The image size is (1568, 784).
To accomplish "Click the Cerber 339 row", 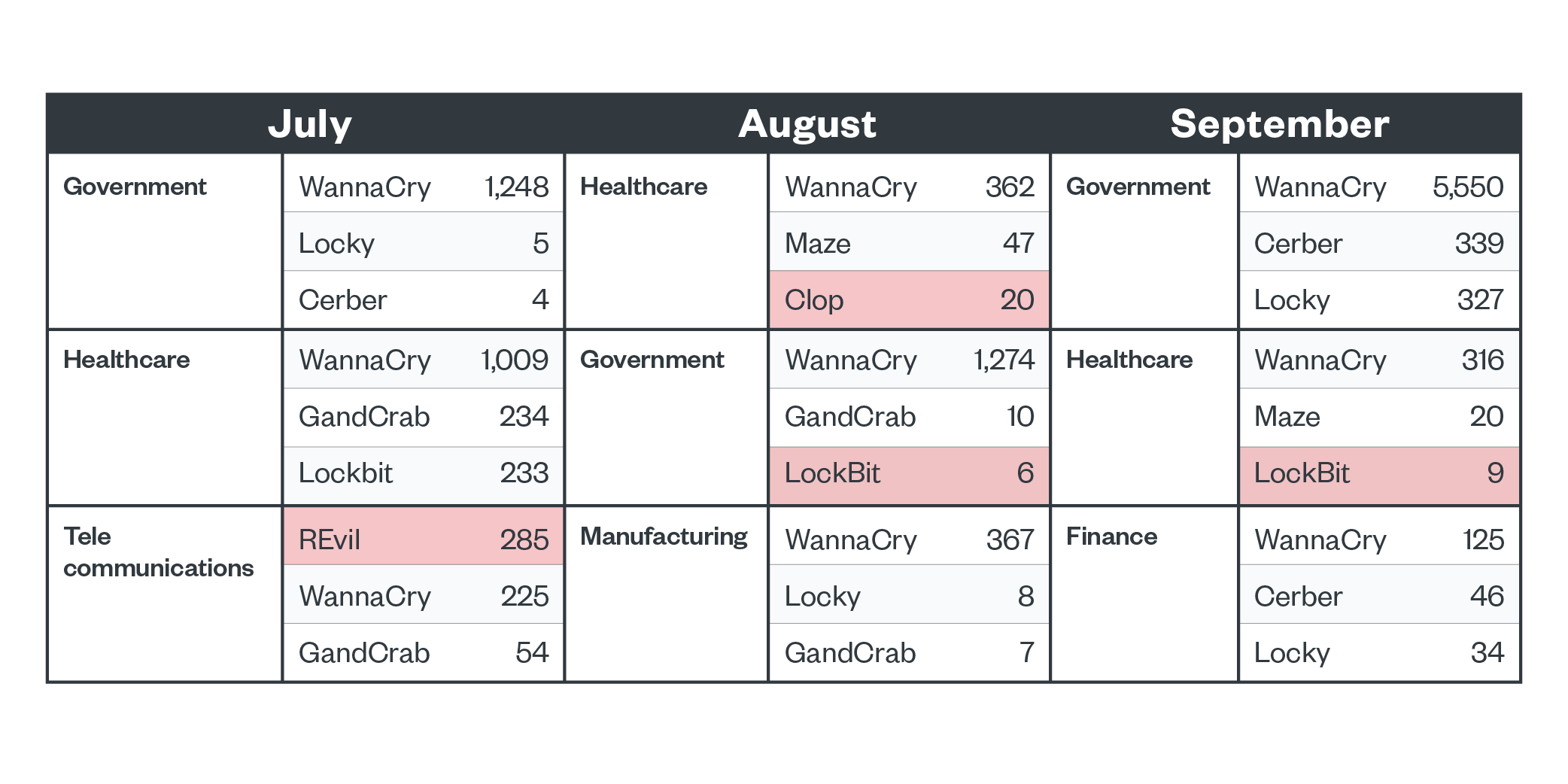I will pyautogui.click(x=1378, y=243).
